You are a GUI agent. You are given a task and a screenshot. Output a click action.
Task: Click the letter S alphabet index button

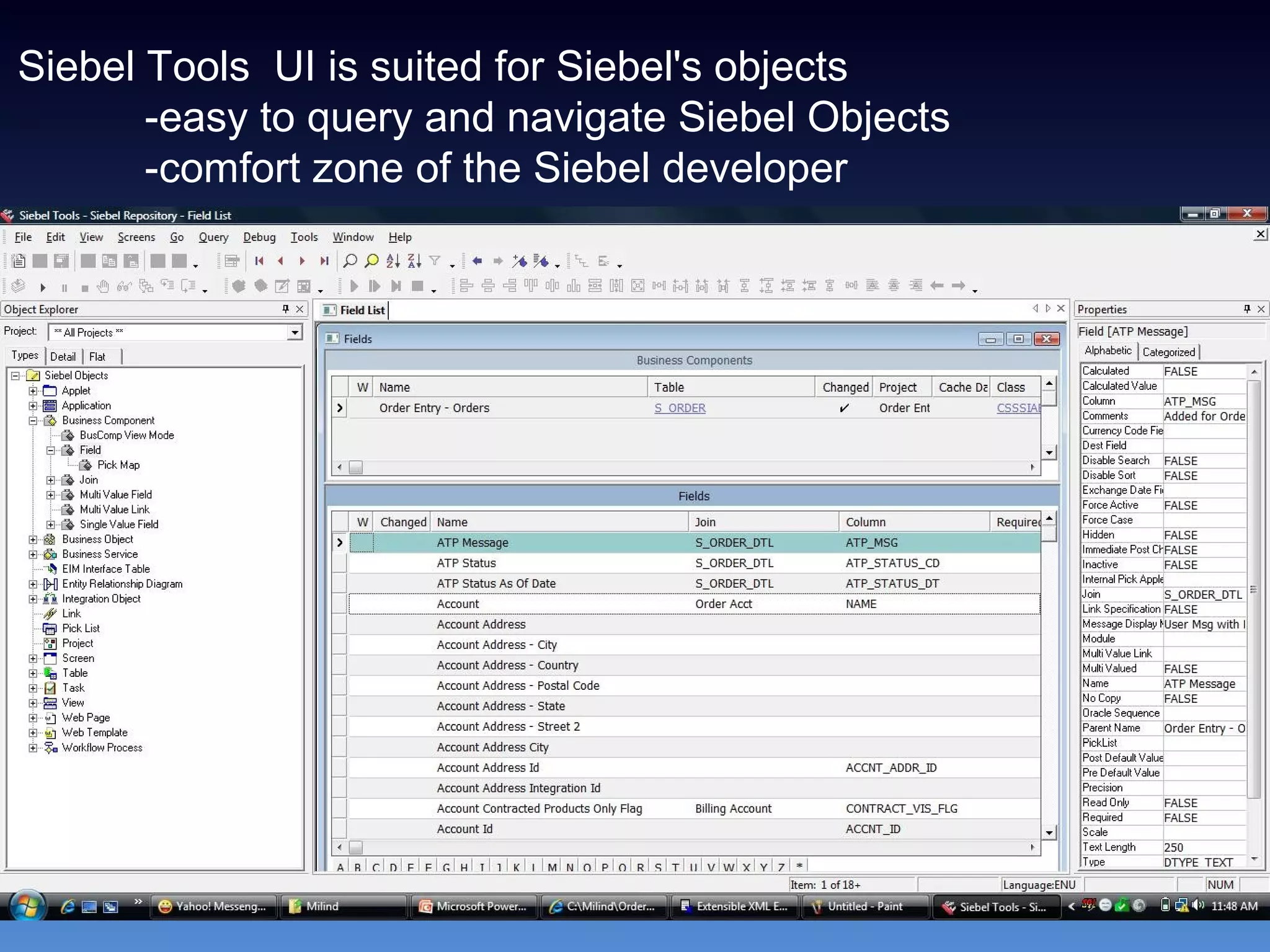[x=658, y=866]
